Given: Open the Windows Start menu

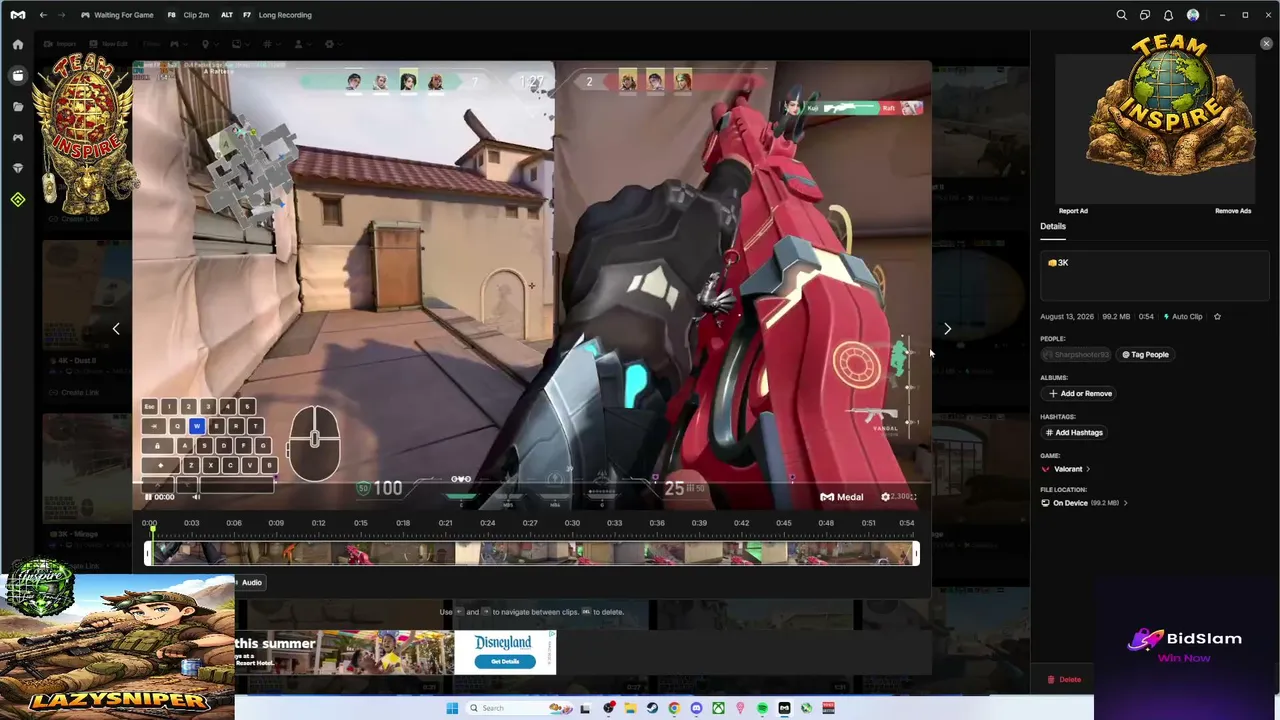Looking at the screenshot, I should 452,708.
